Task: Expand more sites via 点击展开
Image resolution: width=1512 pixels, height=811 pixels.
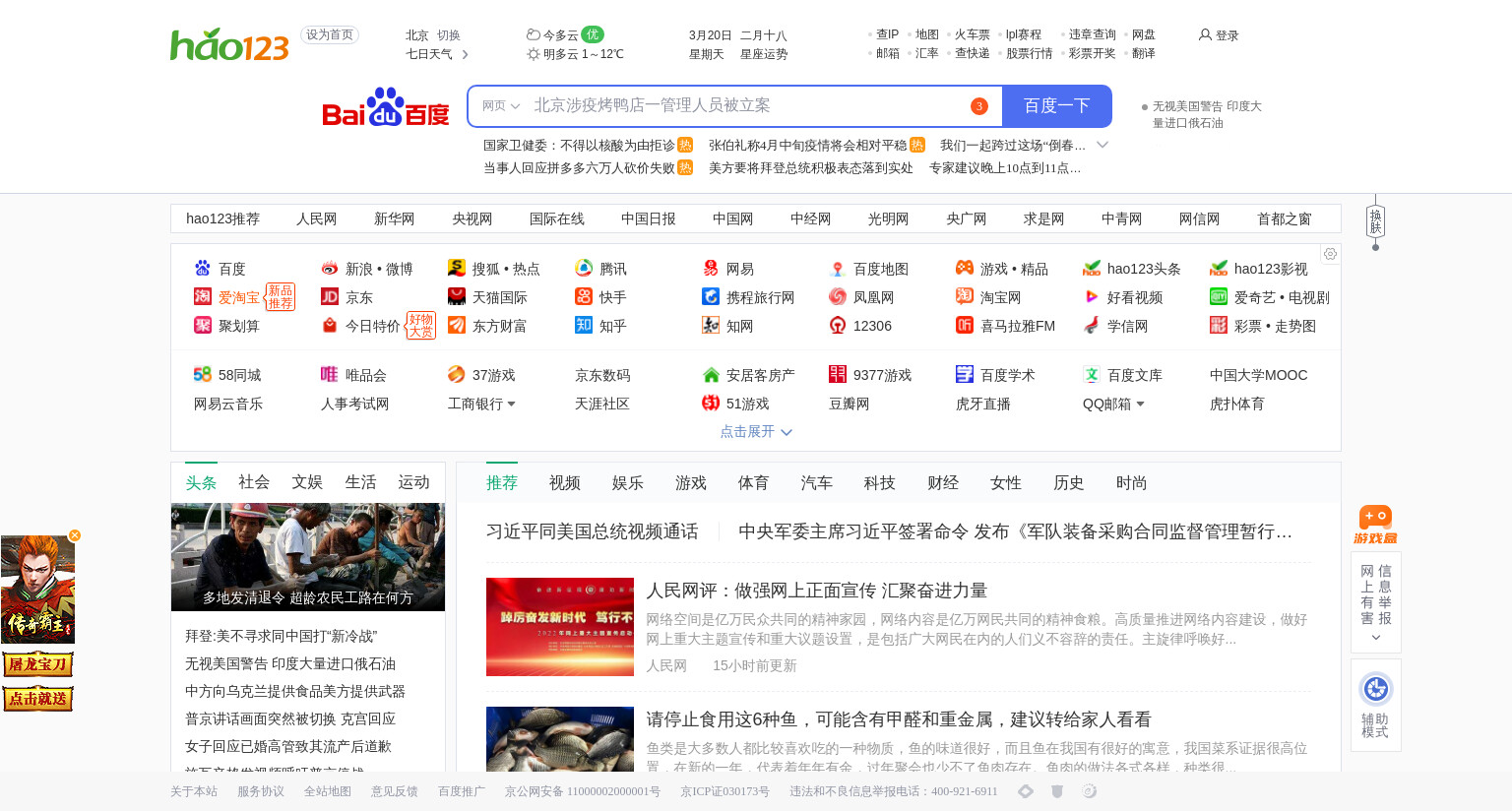Action: (x=756, y=431)
